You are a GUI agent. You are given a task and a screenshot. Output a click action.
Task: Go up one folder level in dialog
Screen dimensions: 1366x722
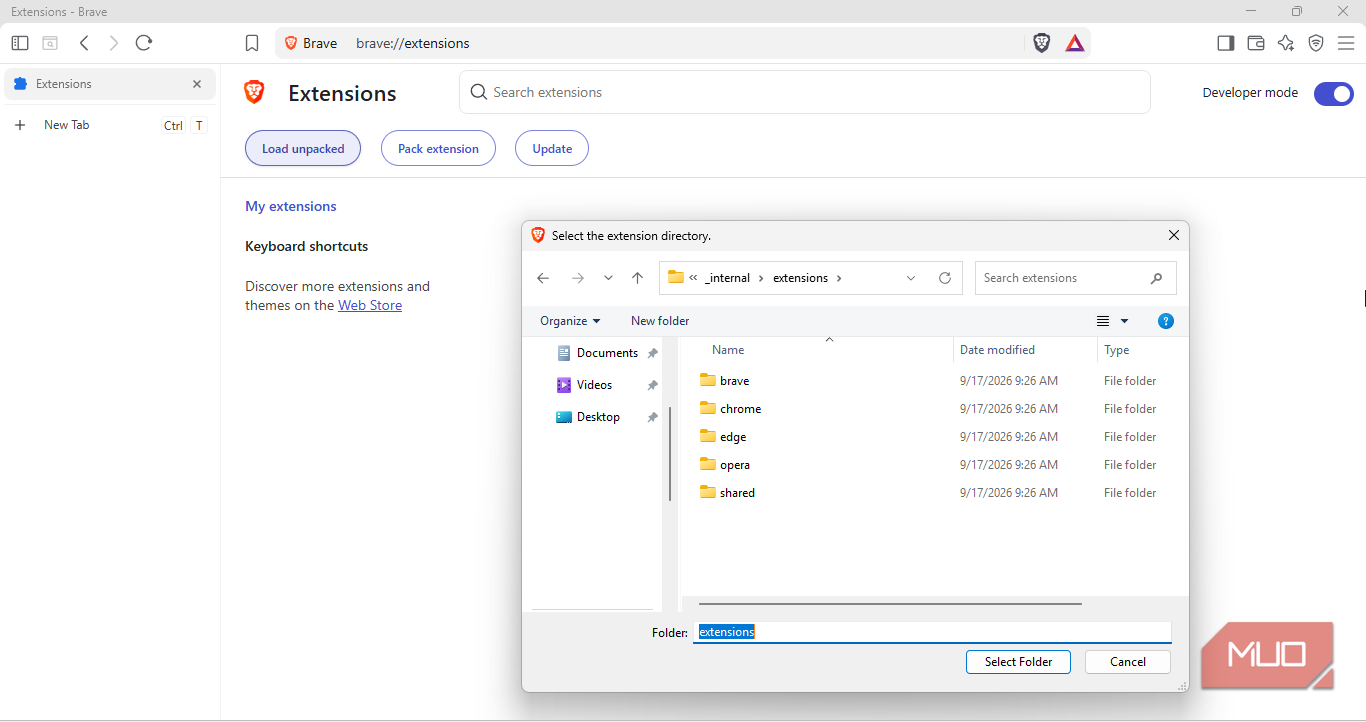pos(637,278)
